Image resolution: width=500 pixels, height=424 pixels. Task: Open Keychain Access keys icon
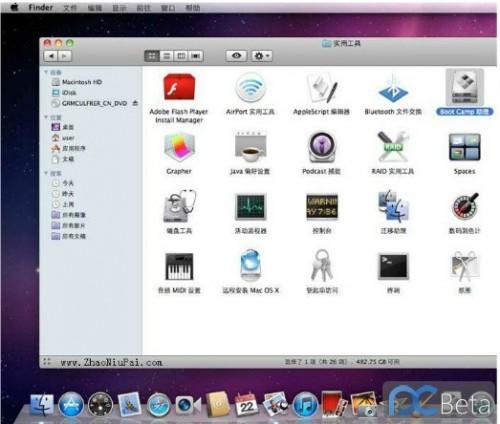click(322, 266)
